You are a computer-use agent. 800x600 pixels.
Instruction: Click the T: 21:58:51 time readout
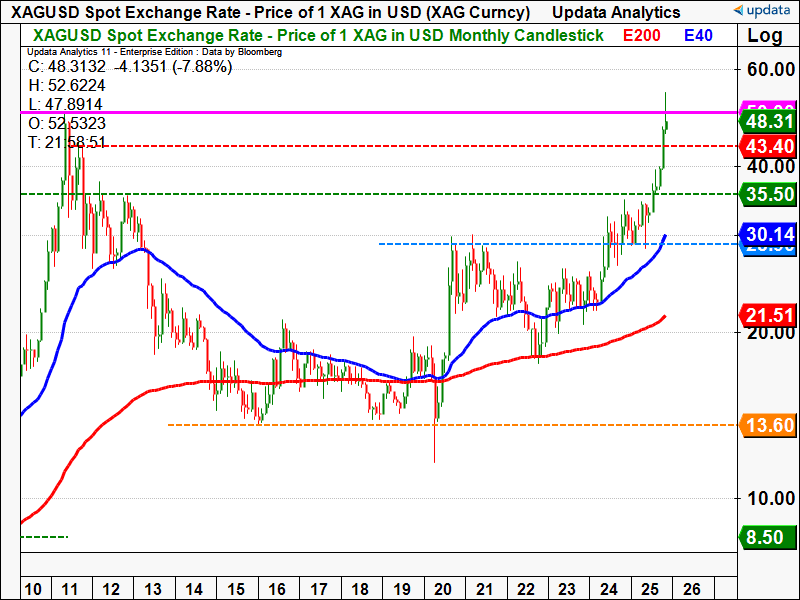coord(66,142)
